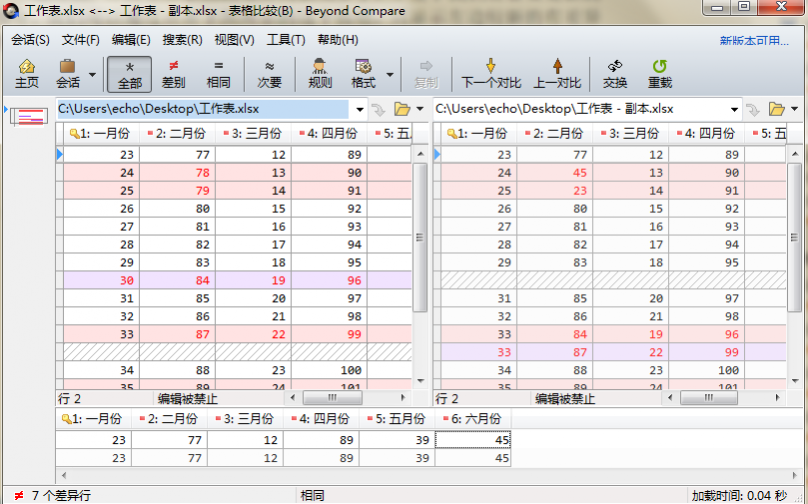Expand the 格式 dropdown arrow
Screen dimensions: 808x504
pos(390,75)
